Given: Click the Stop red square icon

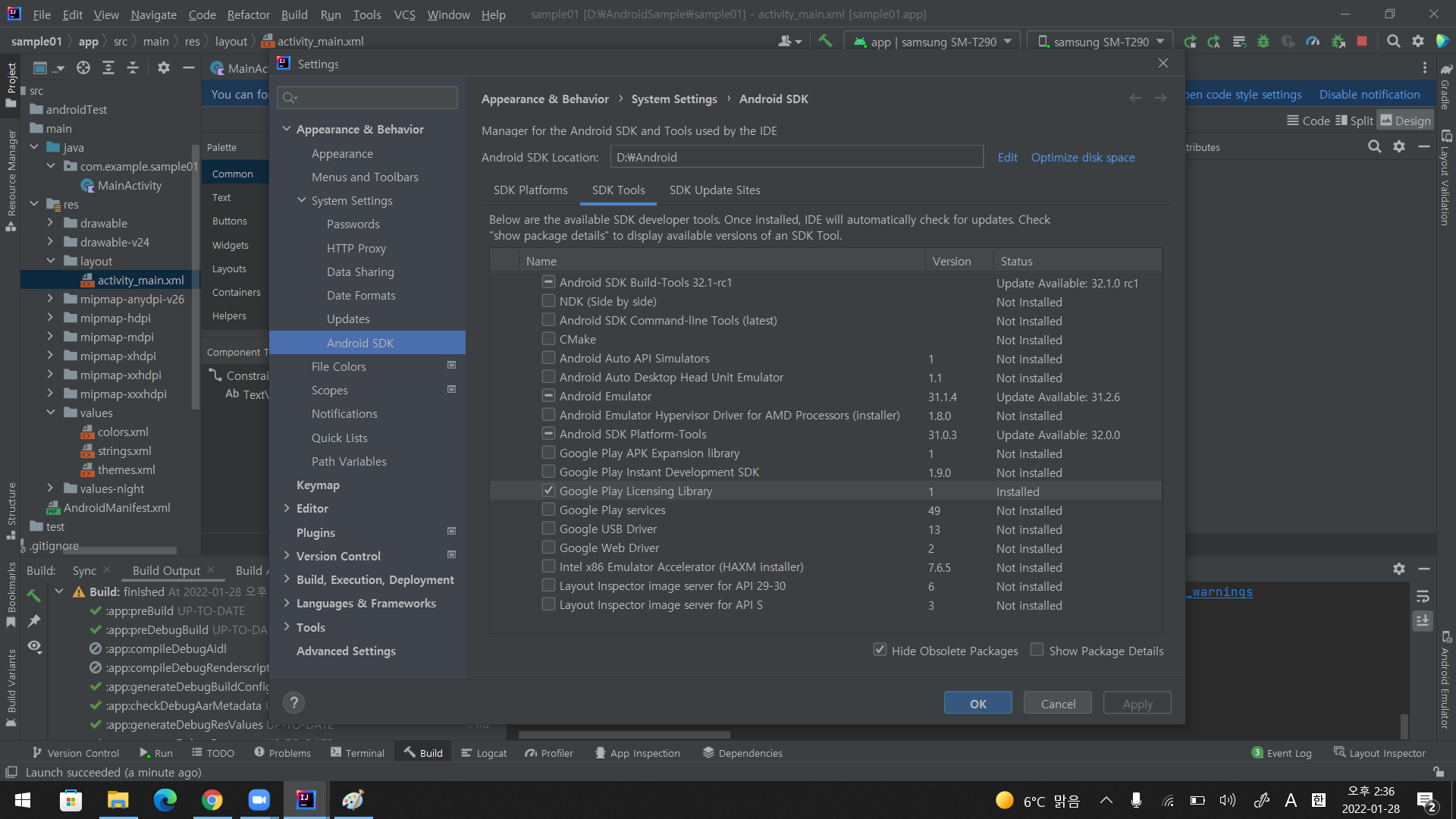Looking at the screenshot, I should (1362, 42).
